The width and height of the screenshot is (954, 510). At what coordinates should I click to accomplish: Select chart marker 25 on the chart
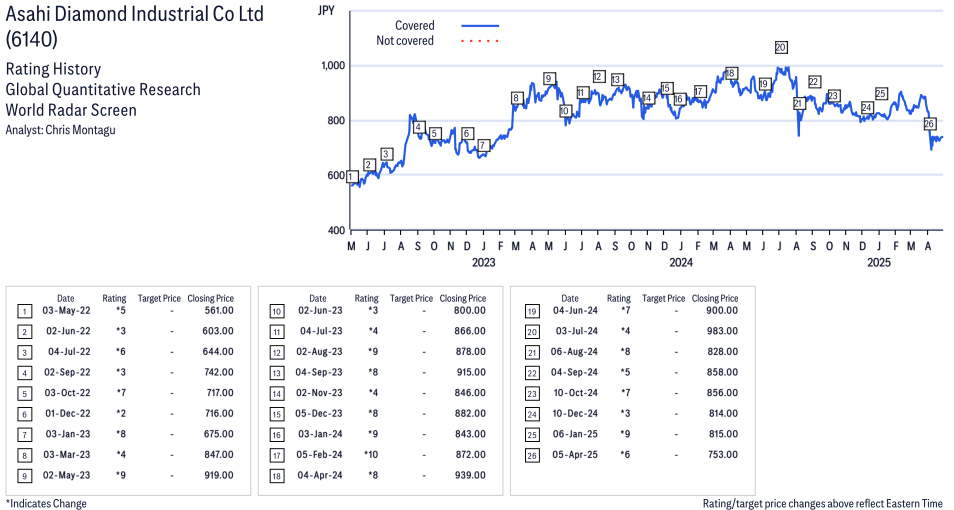coord(880,94)
